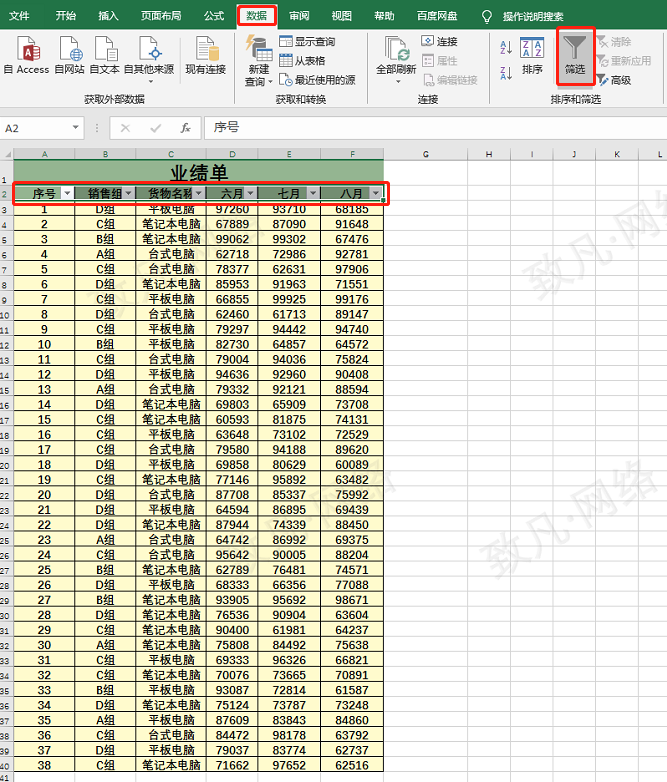Click cell with value 97906

(x=352, y=269)
